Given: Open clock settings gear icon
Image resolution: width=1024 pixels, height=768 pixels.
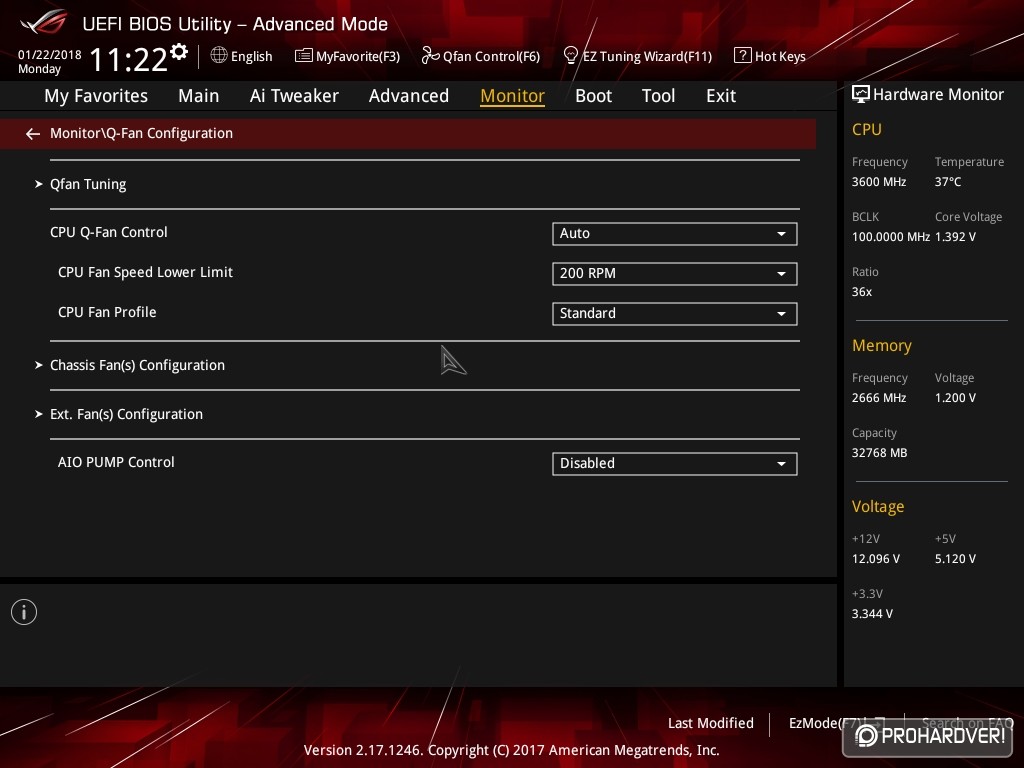Looking at the screenshot, I should [x=179, y=52].
